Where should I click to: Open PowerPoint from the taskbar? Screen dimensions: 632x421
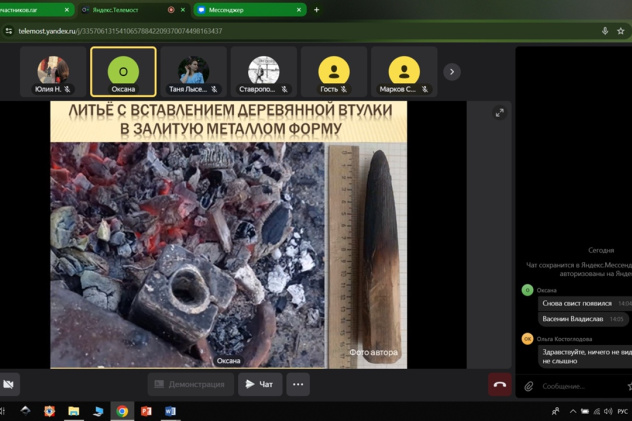coord(145,411)
